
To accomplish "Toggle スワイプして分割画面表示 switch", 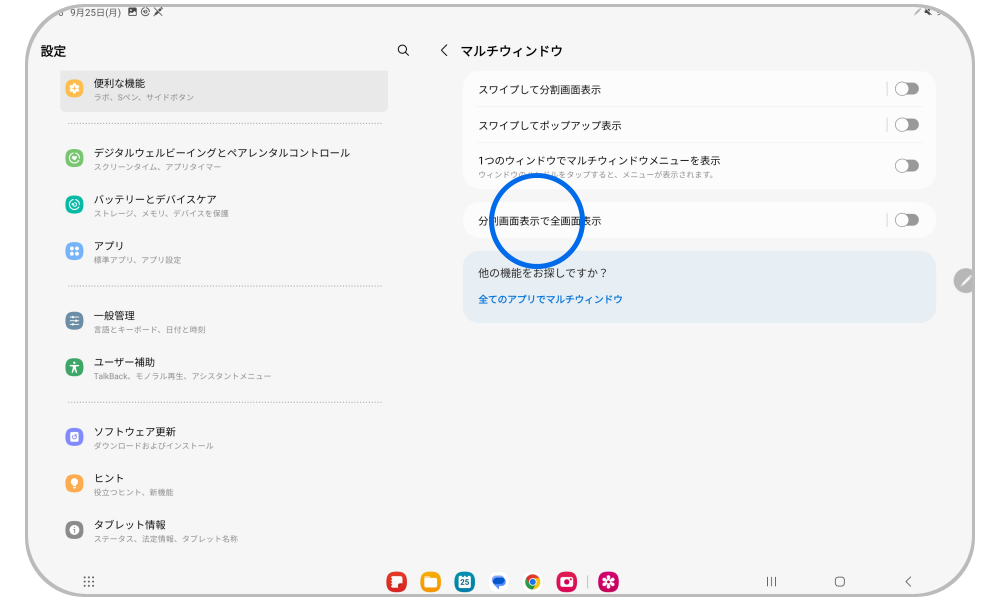I will point(906,89).
